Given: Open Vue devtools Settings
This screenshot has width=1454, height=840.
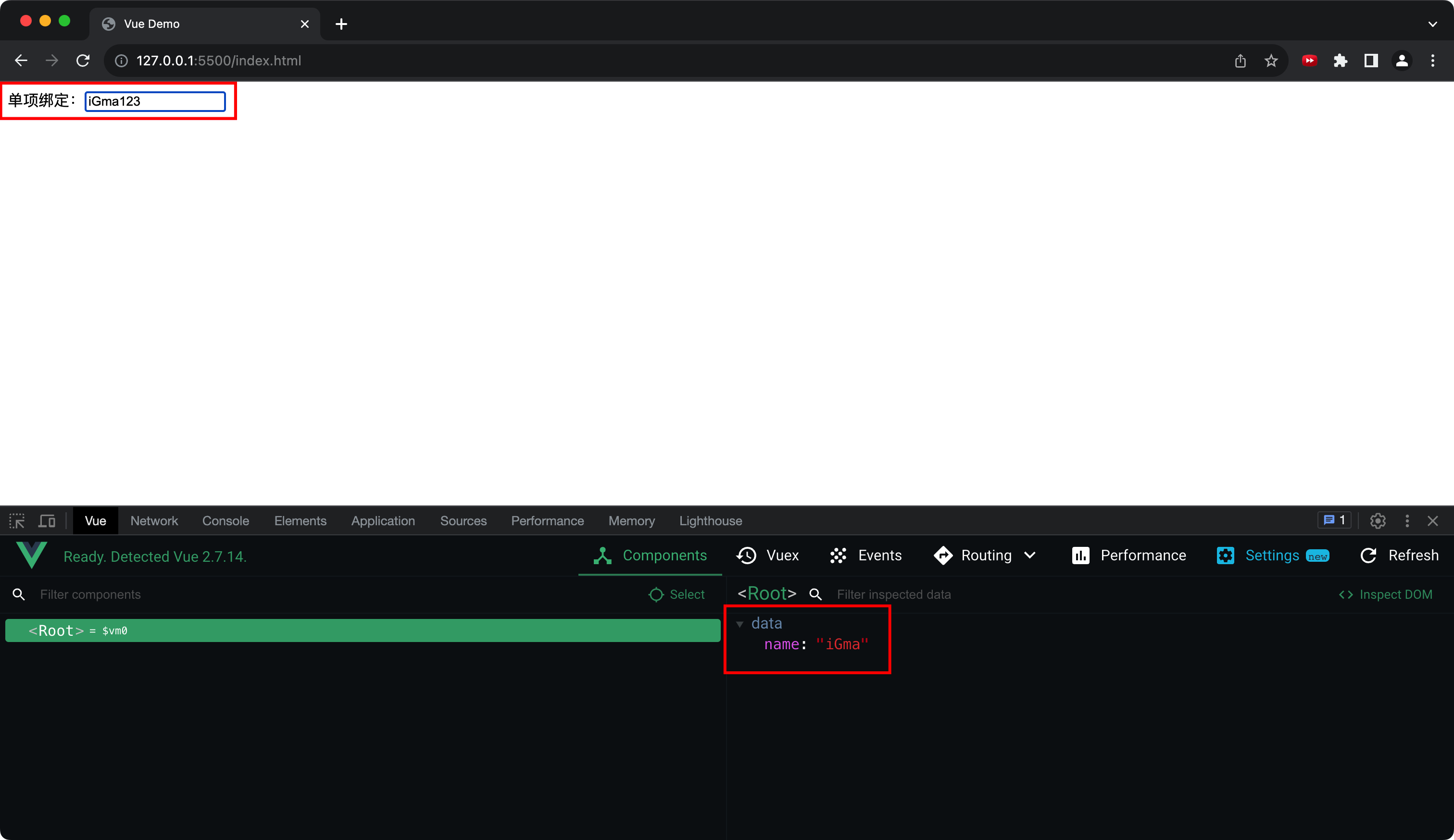Looking at the screenshot, I should pos(1272,555).
